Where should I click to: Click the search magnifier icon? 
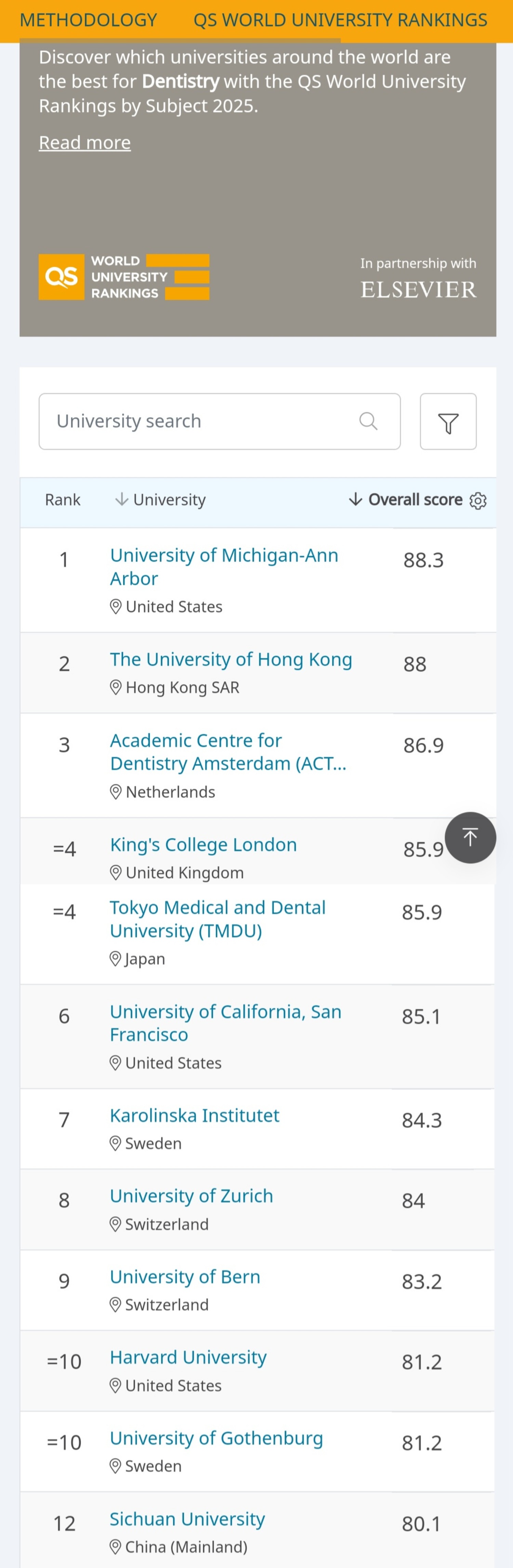click(369, 421)
